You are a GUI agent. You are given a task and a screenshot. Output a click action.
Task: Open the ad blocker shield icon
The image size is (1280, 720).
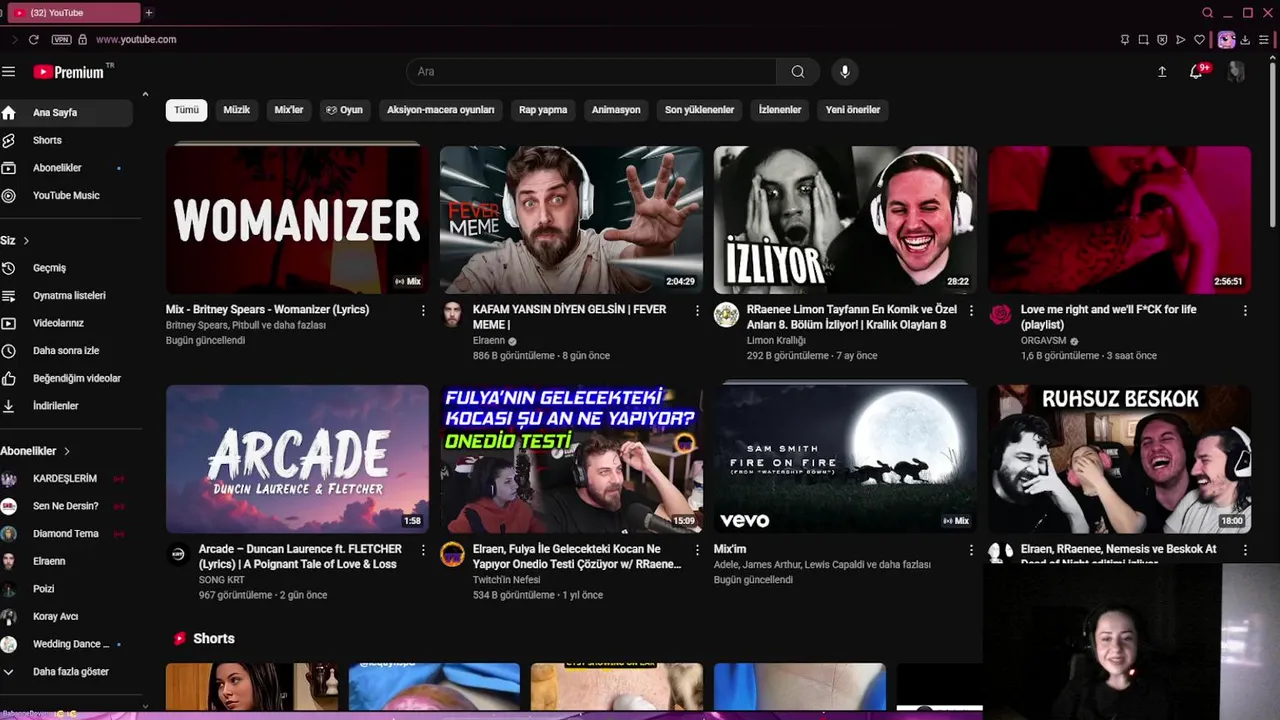pos(1162,40)
